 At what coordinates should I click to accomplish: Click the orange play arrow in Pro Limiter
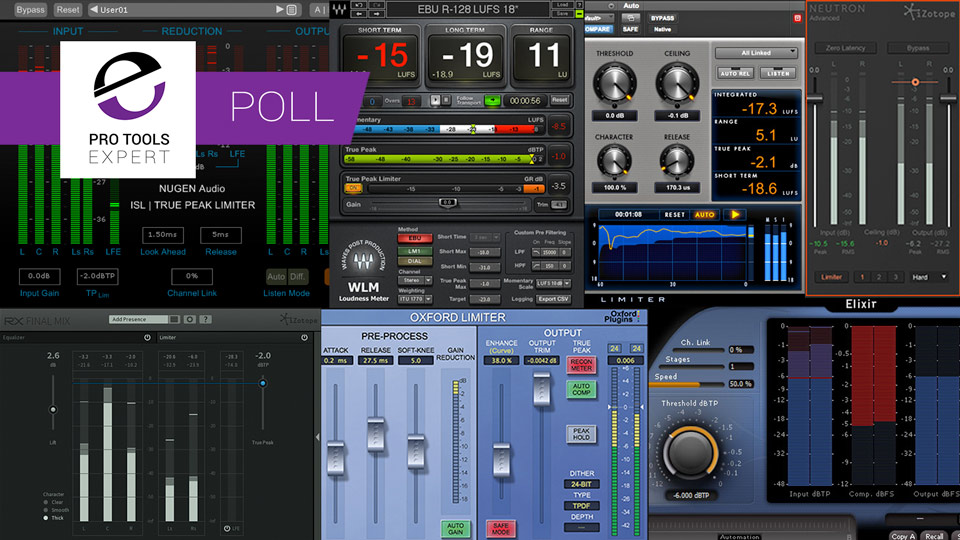(x=735, y=215)
